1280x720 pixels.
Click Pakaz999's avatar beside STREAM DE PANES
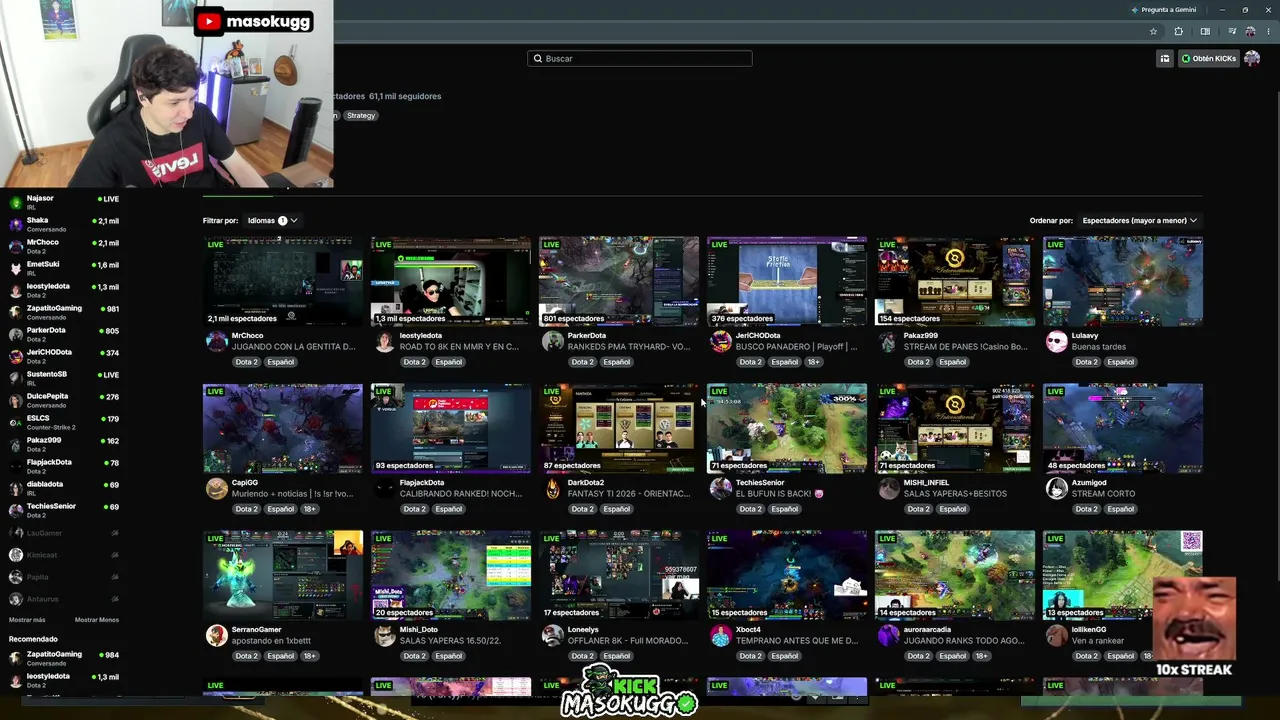889,342
